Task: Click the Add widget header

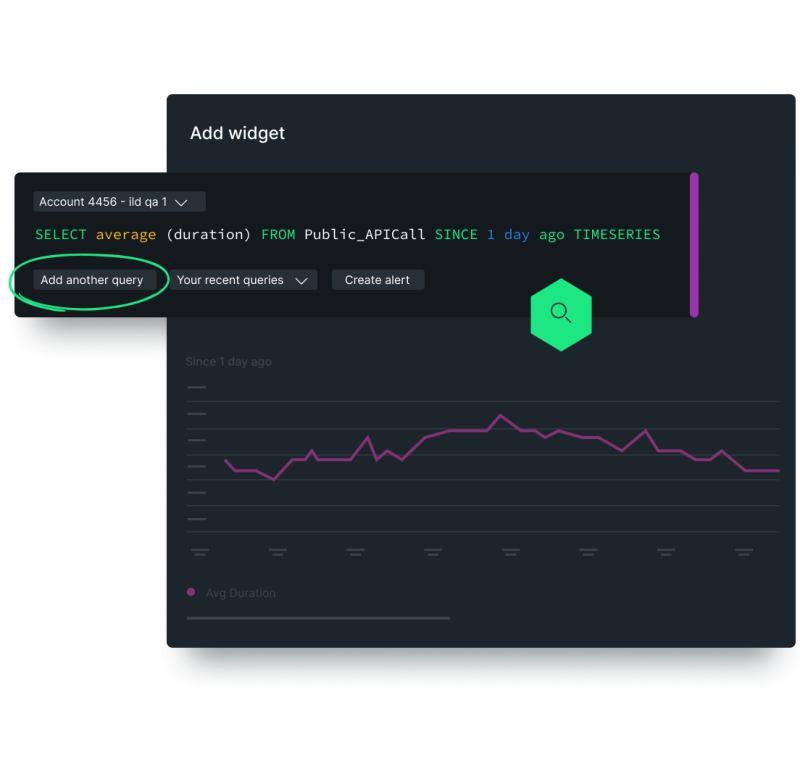Action: click(237, 132)
